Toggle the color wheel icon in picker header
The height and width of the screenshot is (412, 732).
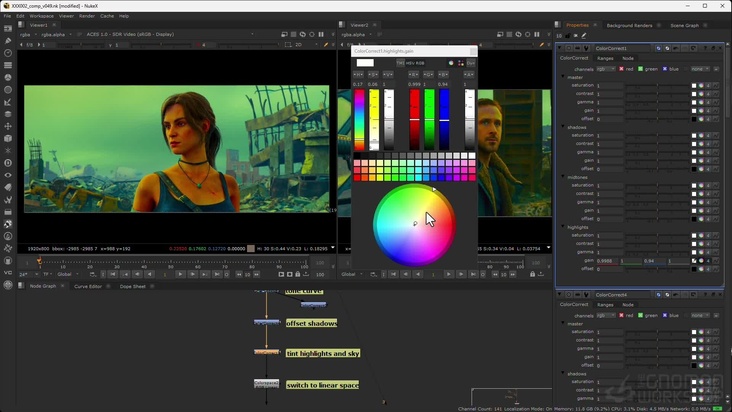point(451,63)
